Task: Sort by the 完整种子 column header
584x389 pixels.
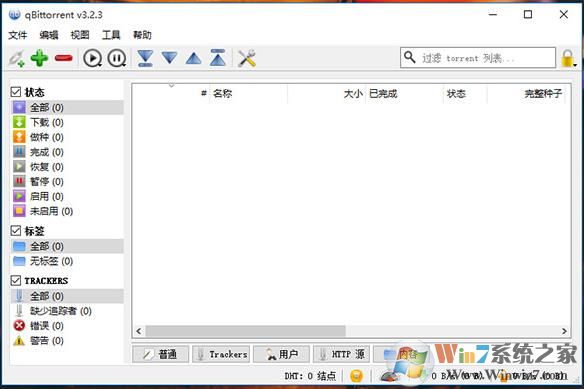Action: (526, 94)
